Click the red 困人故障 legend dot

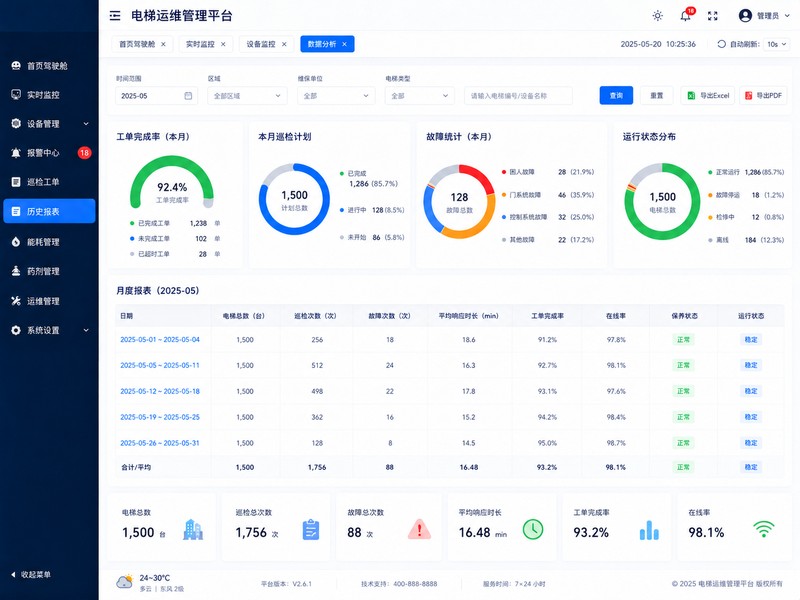click(504, 172)
